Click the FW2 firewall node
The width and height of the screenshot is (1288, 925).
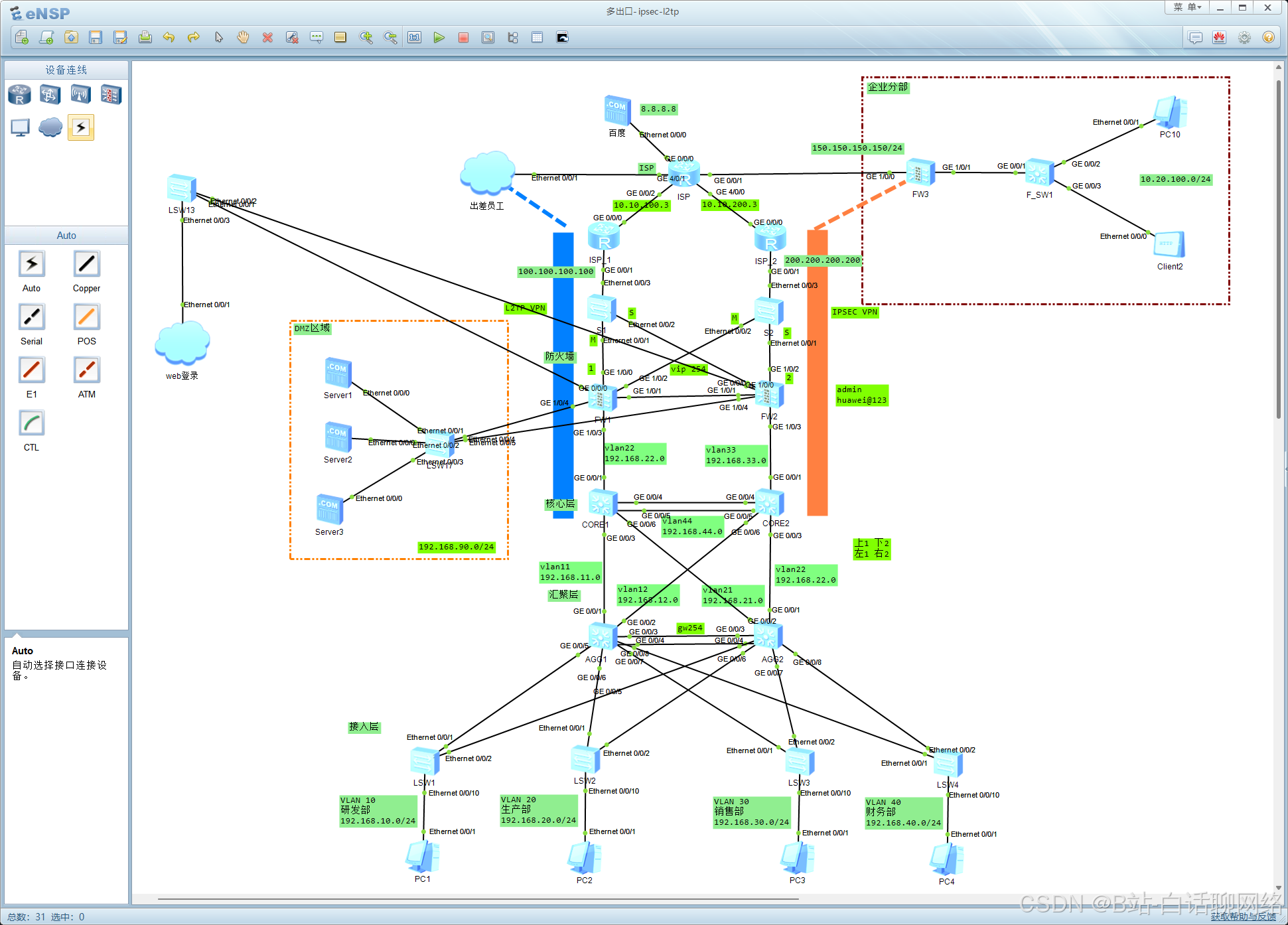click(x=769, y=396)
